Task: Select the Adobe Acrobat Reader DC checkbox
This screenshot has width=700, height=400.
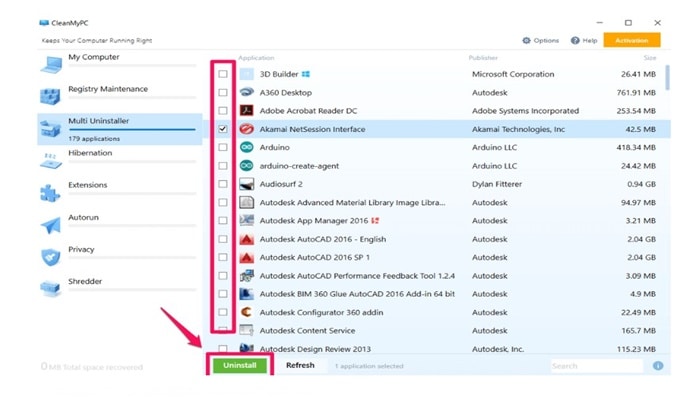Action: click(x=223, y=111)
